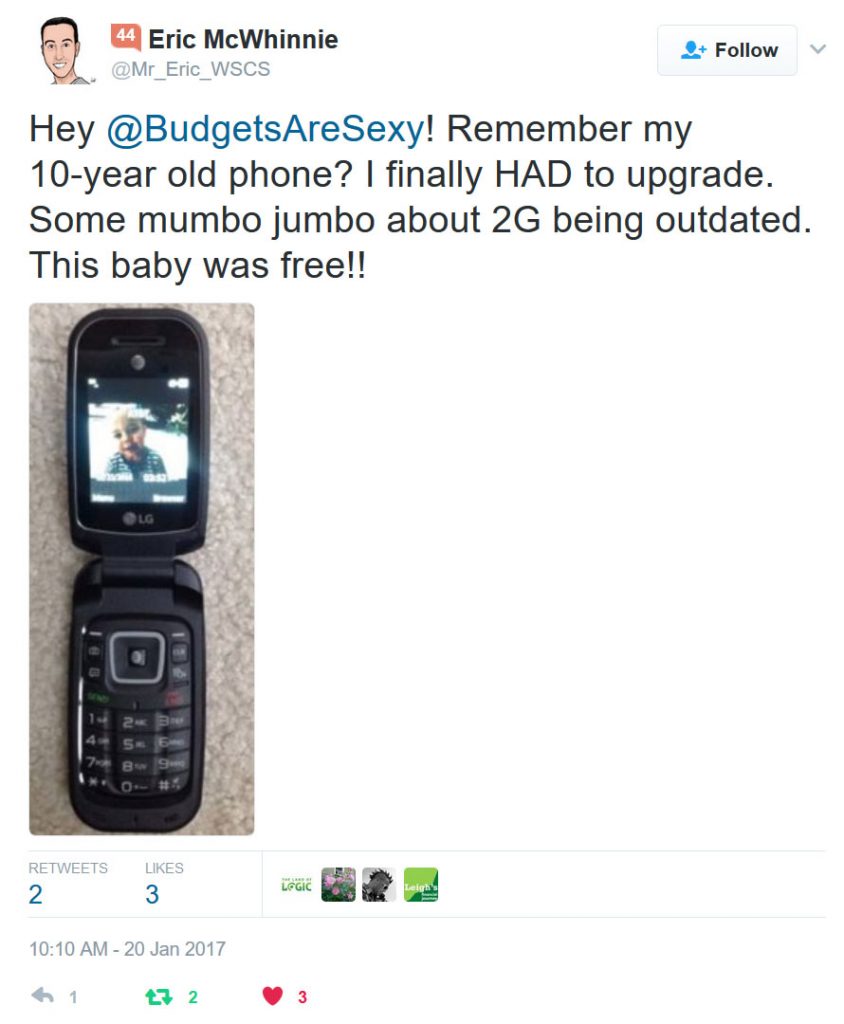Like the tweet with the heart icon
The height and width of the screenshot is (1024, 844).
pyautogui.click(x=272, y=996)
